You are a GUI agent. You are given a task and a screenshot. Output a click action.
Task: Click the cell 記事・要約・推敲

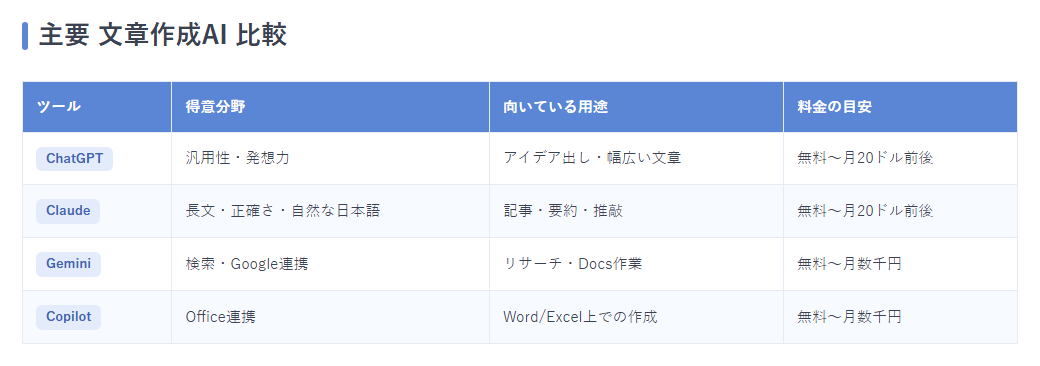(x=636, y=211)
